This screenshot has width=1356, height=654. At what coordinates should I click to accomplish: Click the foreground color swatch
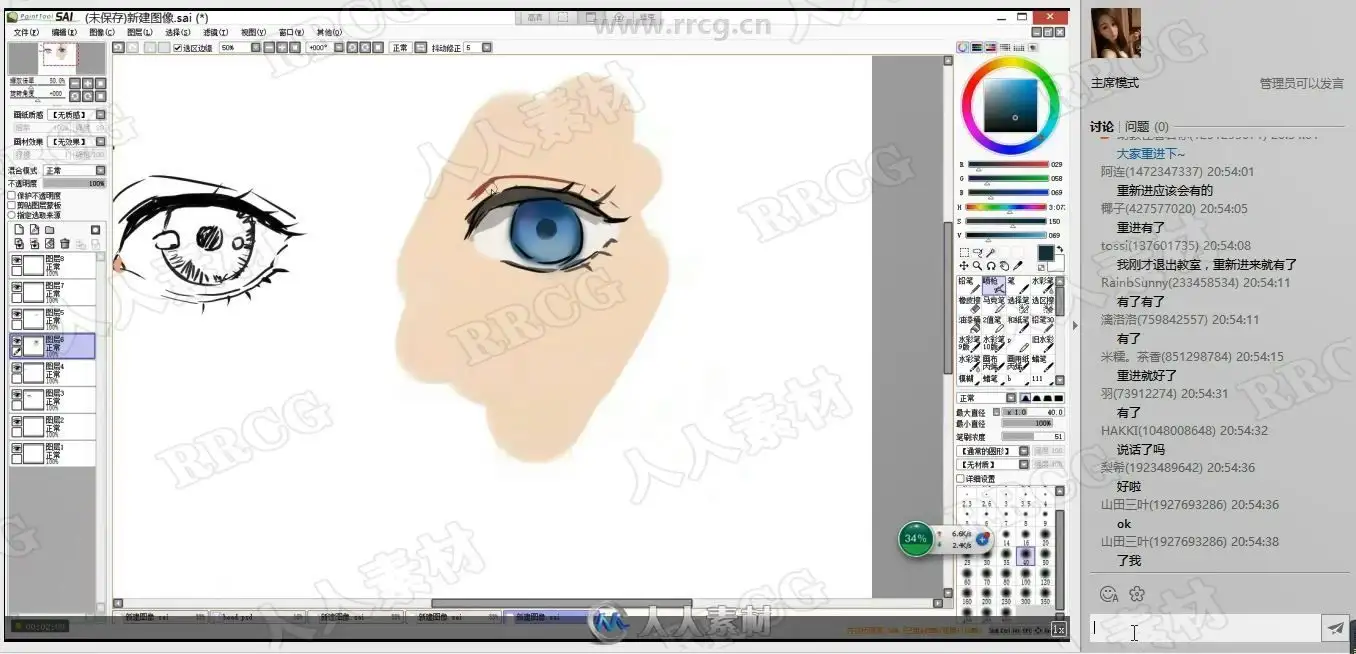1046,253
